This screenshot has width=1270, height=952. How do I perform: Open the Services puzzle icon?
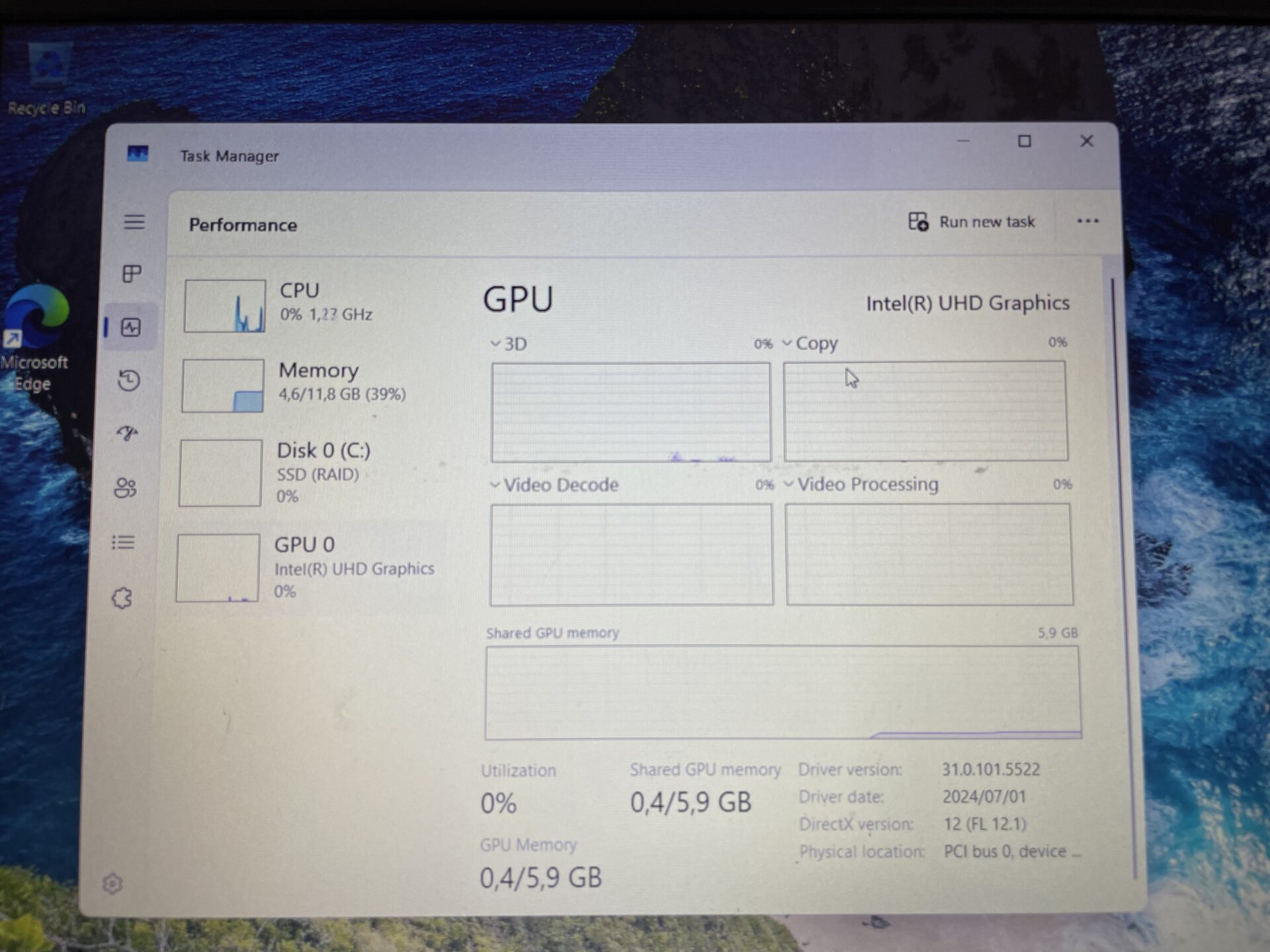pyautogui.click(x=122, y=598)
